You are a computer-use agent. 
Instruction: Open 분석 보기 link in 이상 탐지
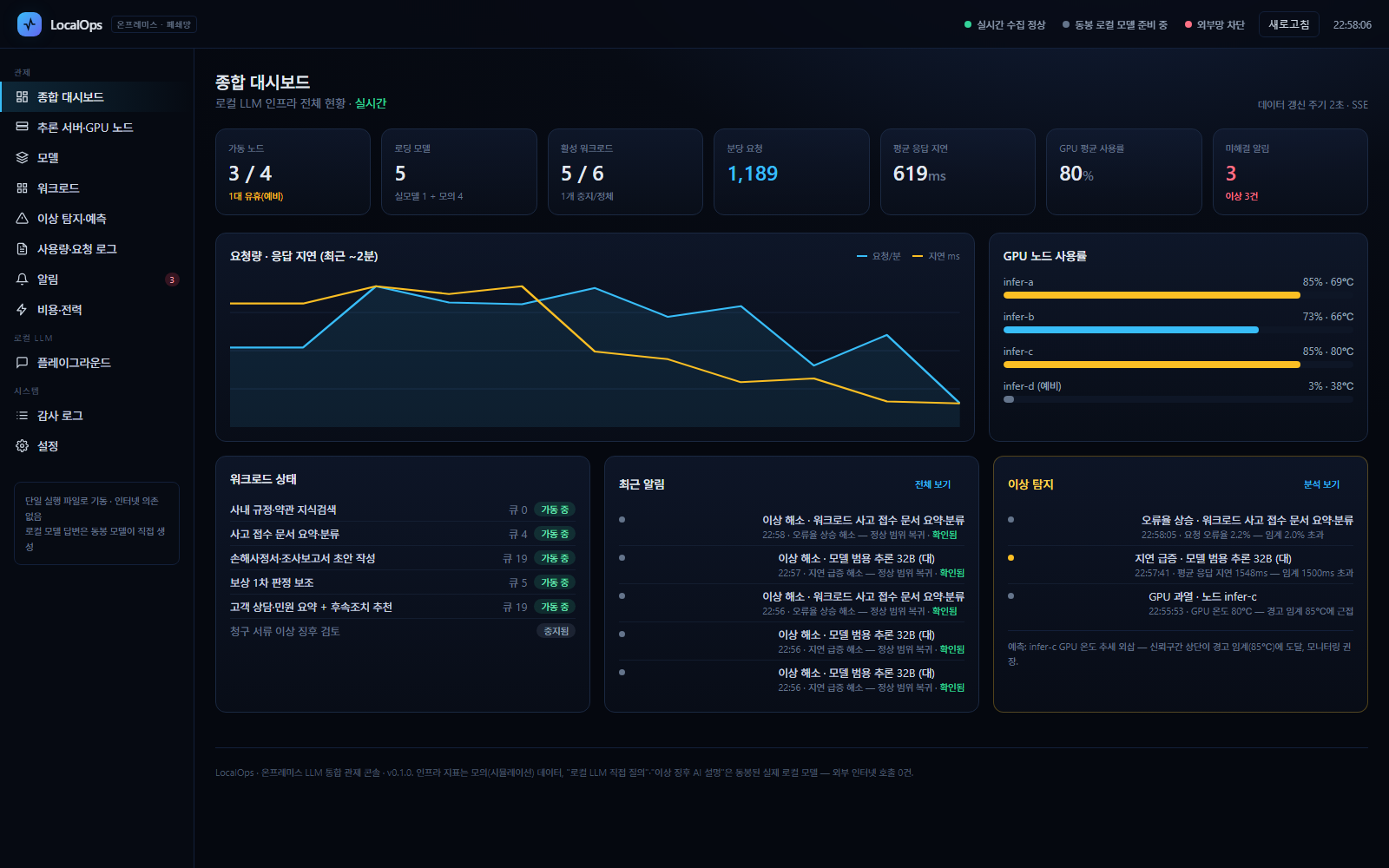[1321, 484]
